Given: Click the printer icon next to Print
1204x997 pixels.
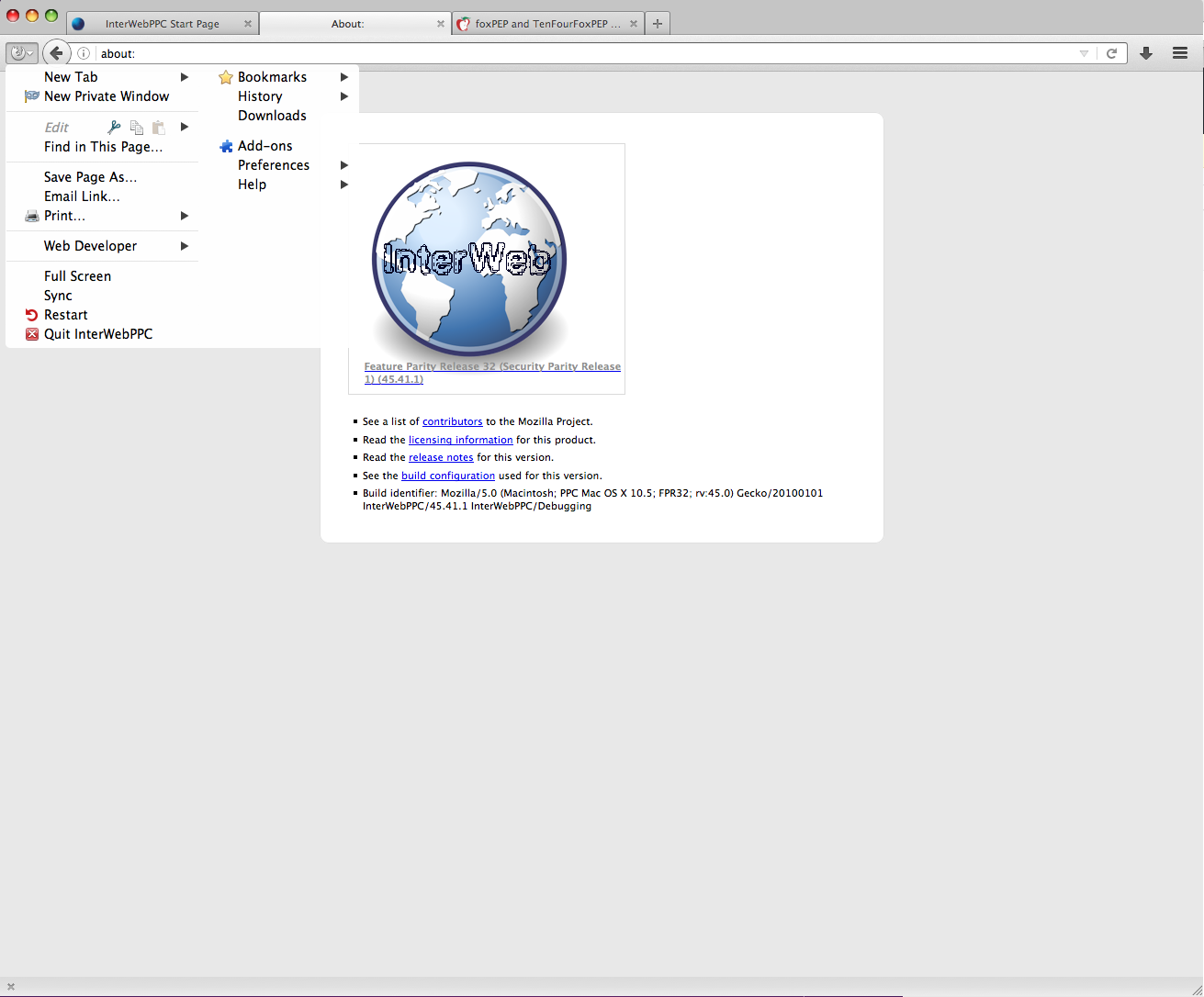Looking at the screenshot, I should pyautogui.click(x=32, y=216).
